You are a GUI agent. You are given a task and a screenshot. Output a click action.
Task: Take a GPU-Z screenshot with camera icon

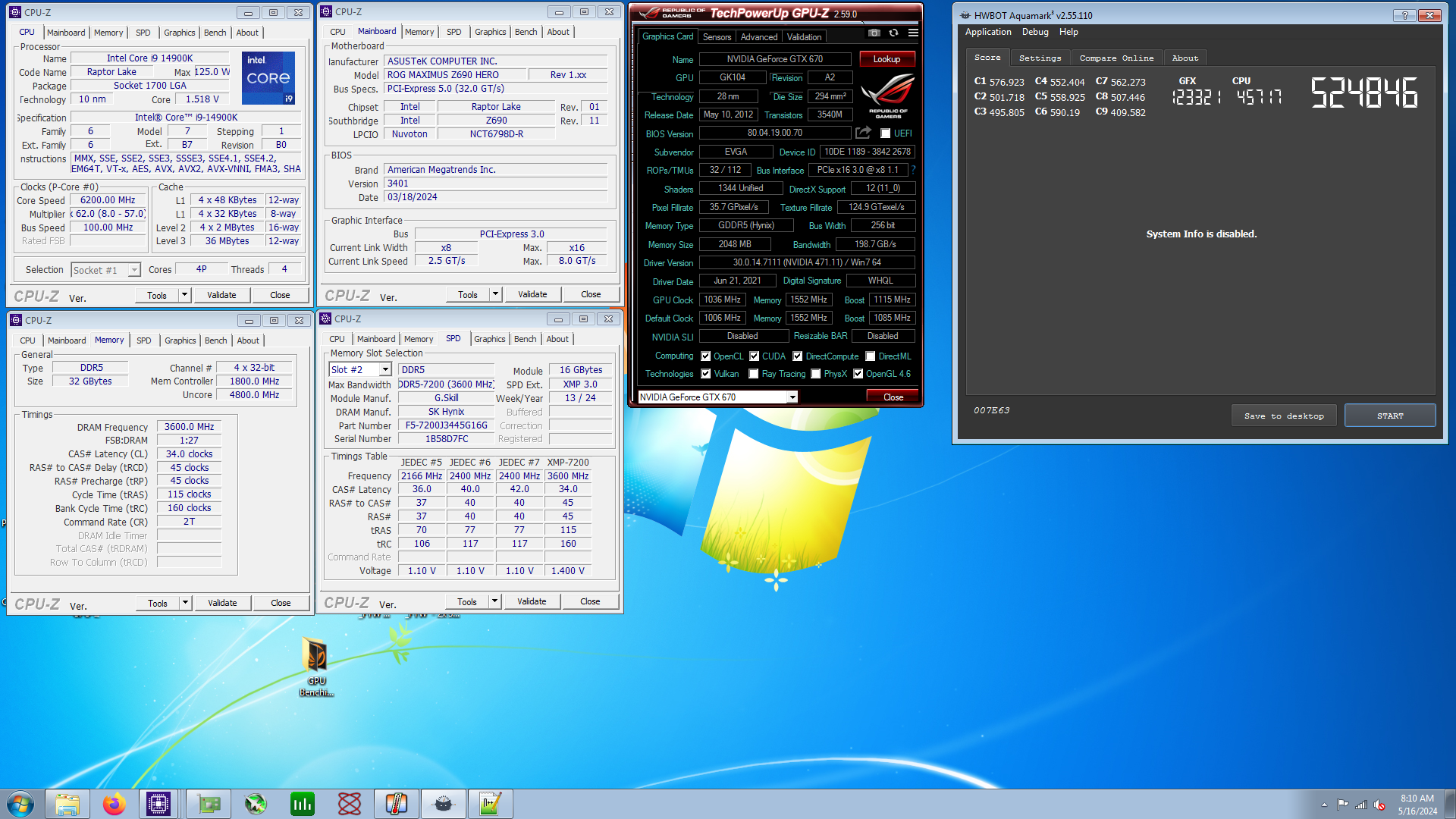click(874, 33)
